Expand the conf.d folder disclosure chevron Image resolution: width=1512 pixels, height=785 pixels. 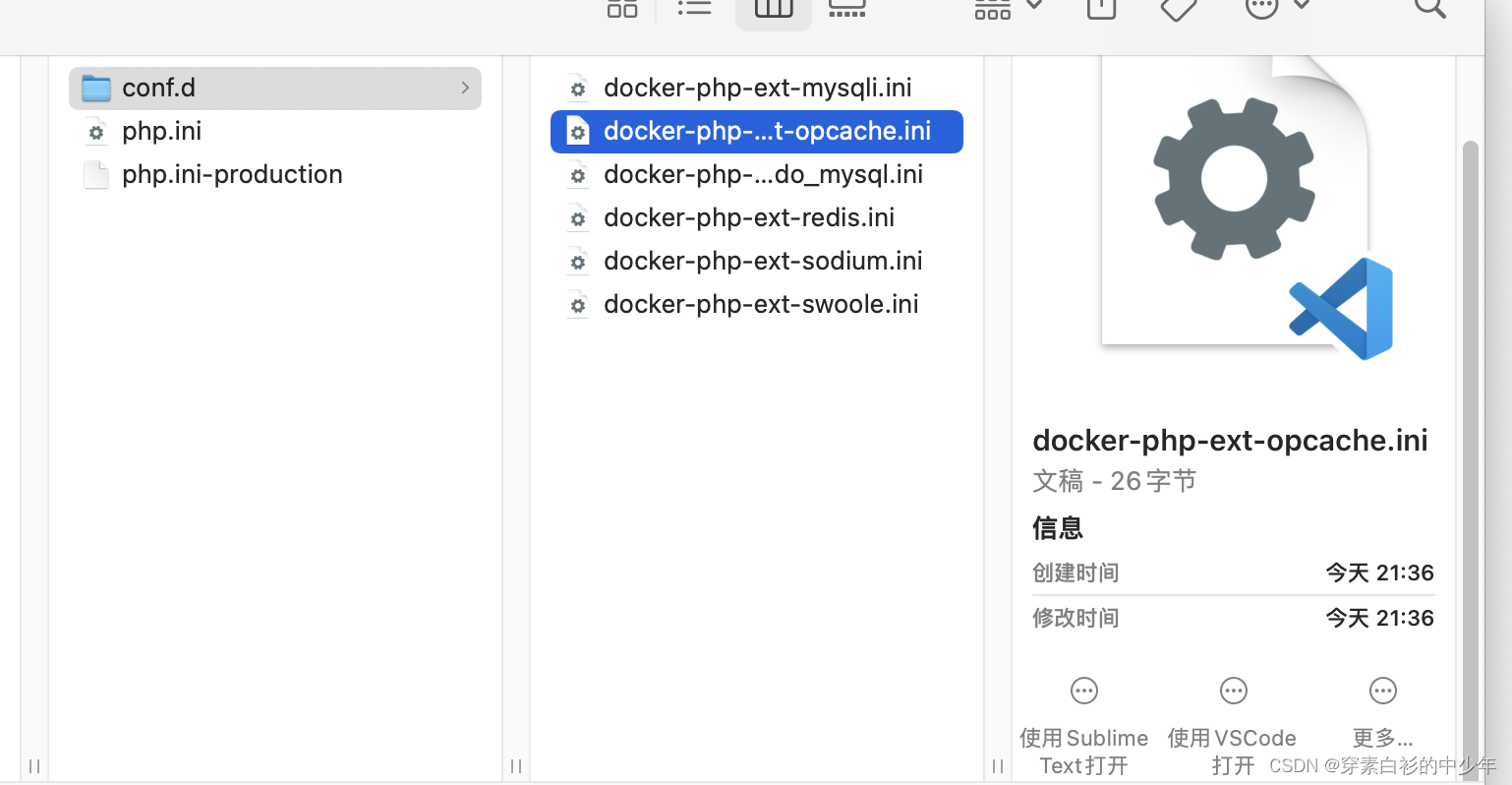pyautogui.click(x=465, y=88)
